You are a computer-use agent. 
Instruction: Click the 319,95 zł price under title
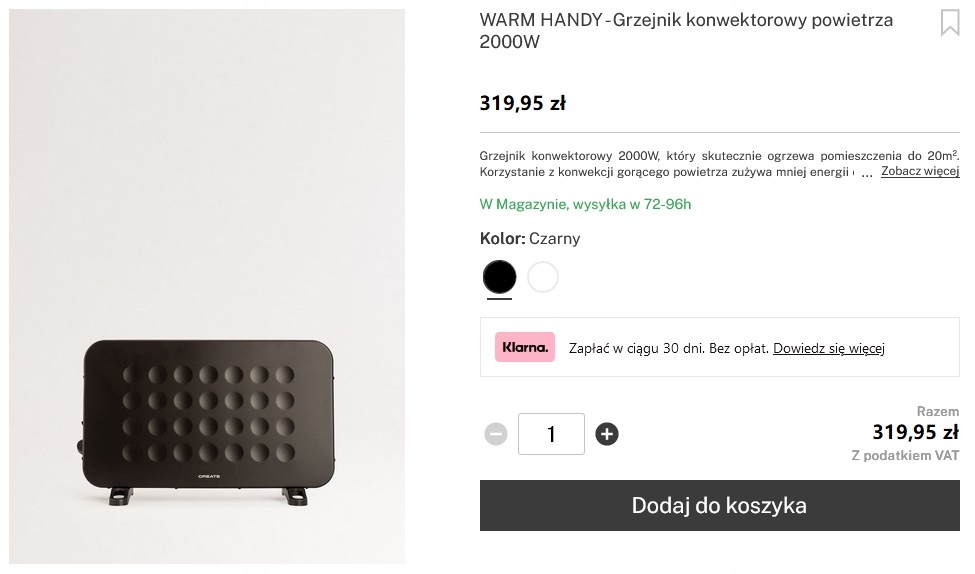point(522,103)
